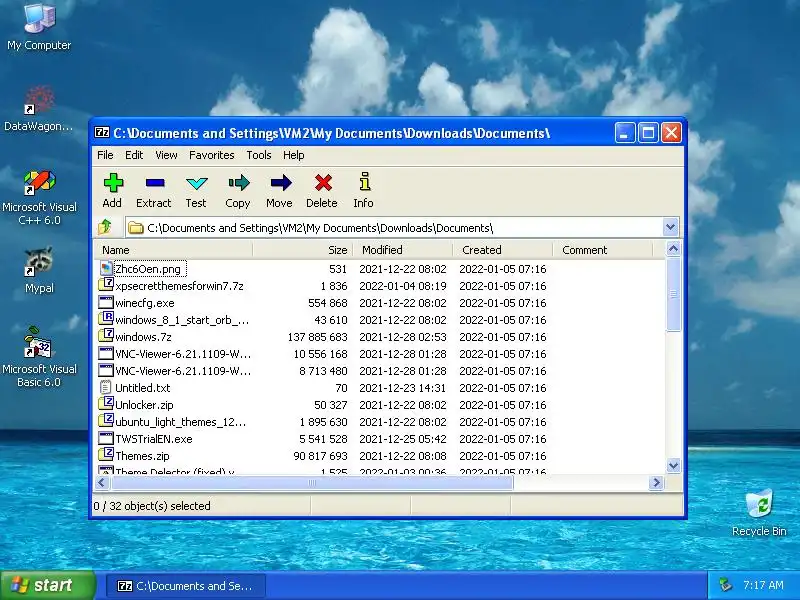This screenshot has width=800, height=600.
Task: Click the Windows start button
Action: [x=48, y=585]
